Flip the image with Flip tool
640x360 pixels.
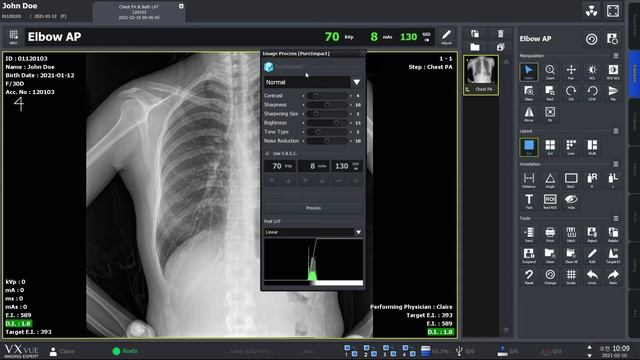coord(613,93)
